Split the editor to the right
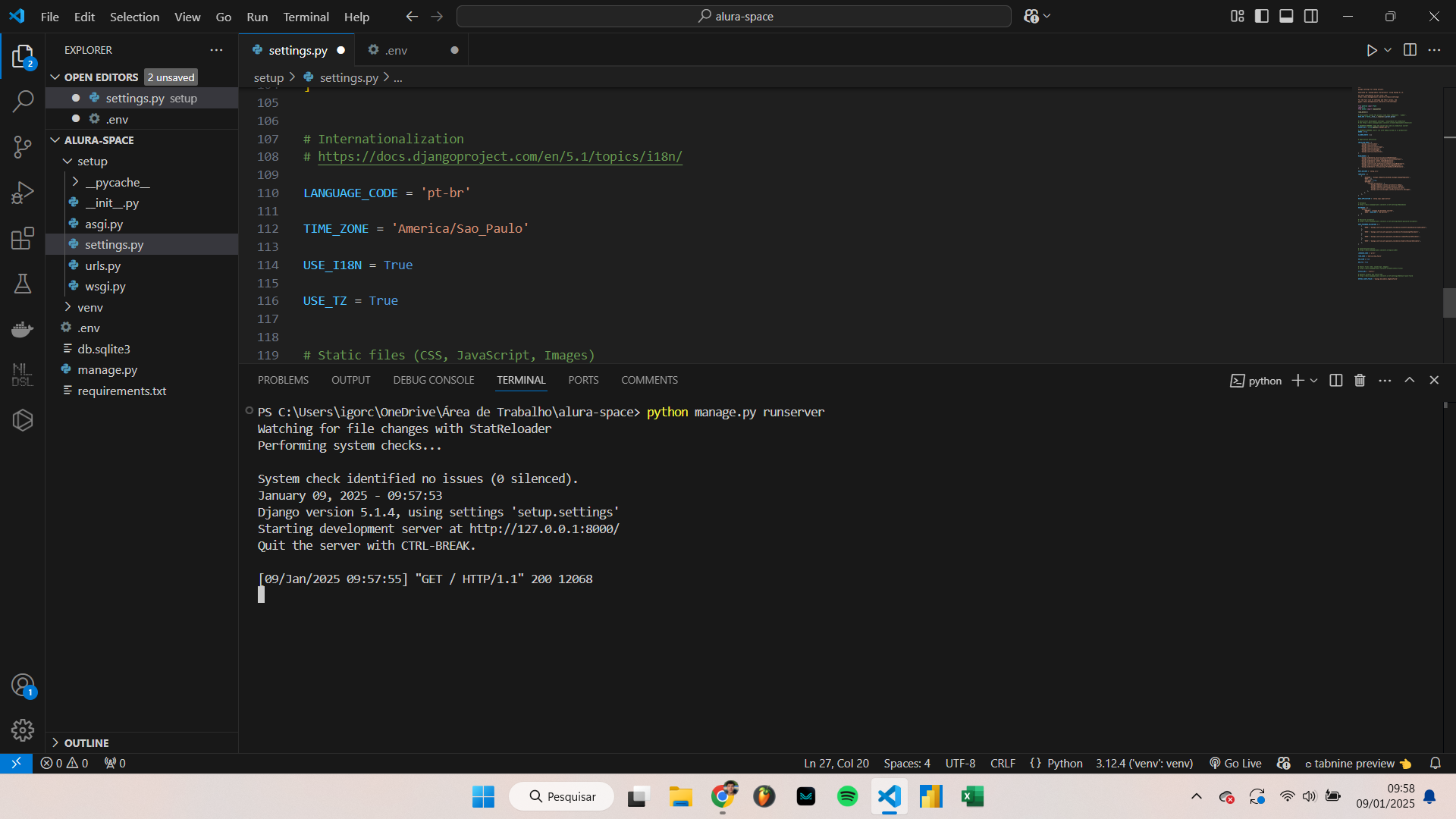The width and height of the screenshot is (1456, 819). point(1410,50)
